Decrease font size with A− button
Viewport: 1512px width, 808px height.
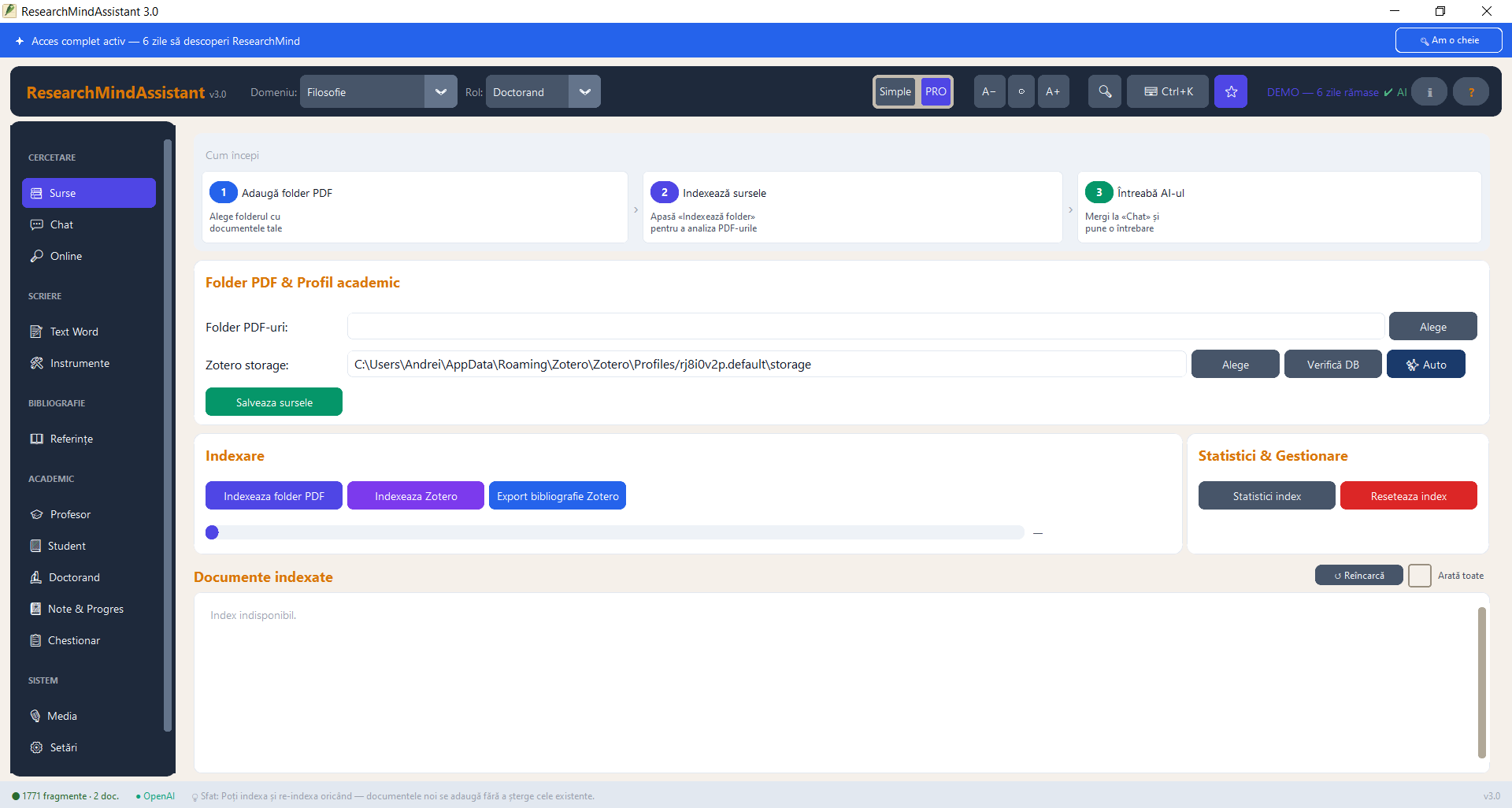coord(989,91)
